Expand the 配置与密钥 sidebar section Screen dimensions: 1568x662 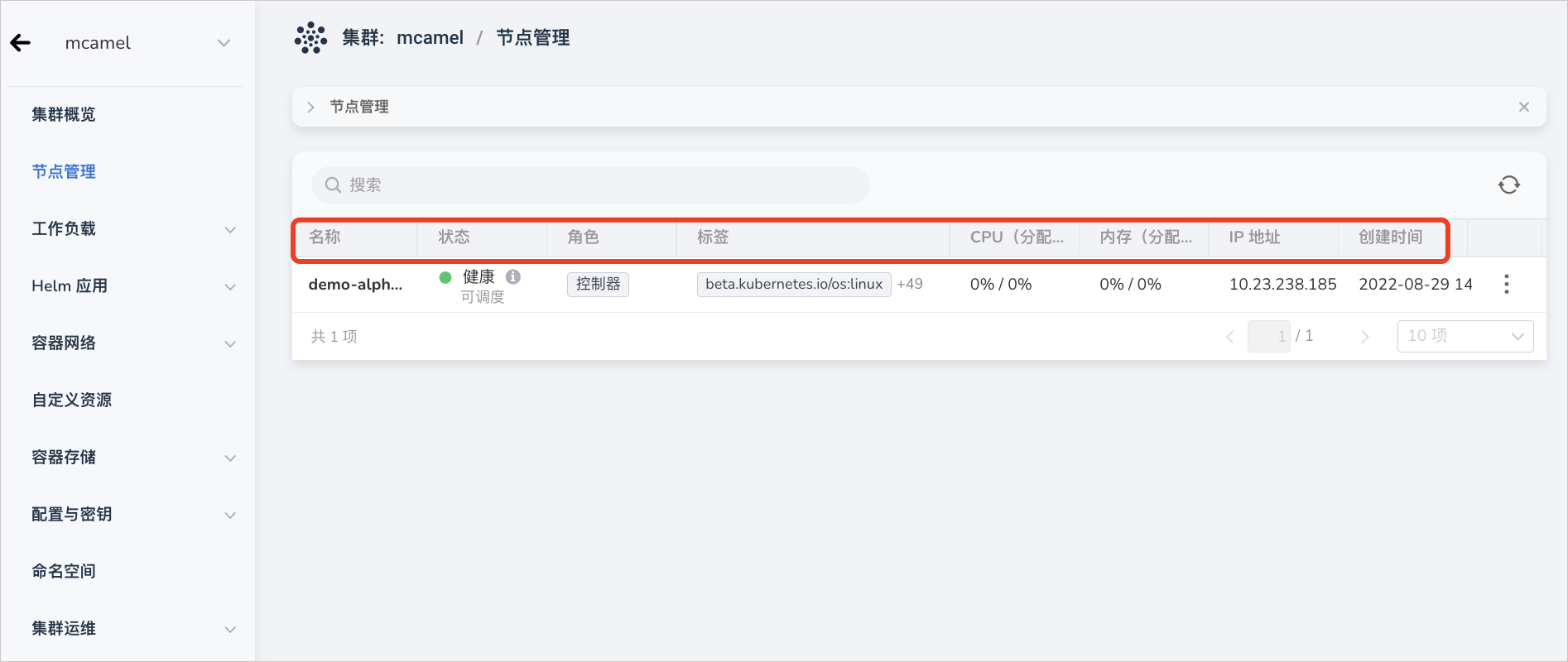[230, 515]
